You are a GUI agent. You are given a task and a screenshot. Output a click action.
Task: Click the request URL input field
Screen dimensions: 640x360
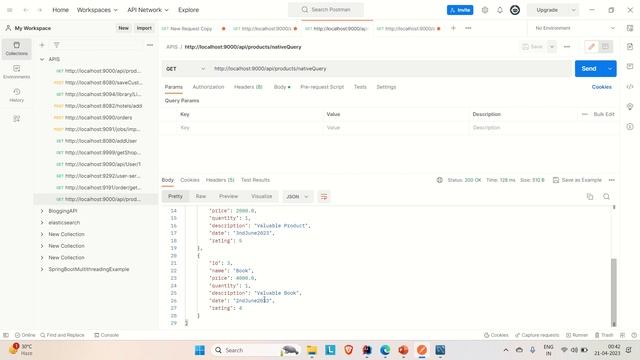click(391, 69)
